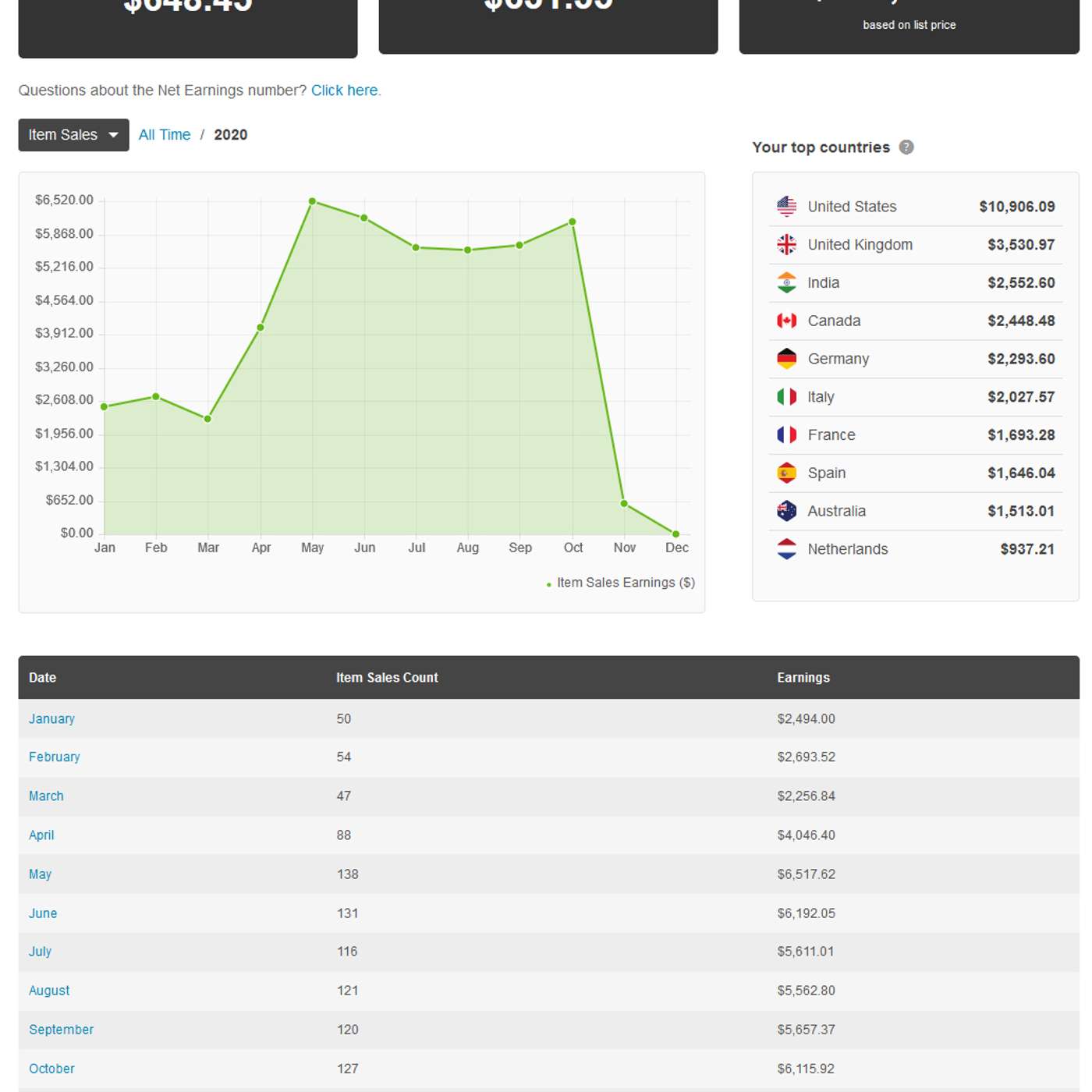Viewport: 1092px width, 1092px height.
Task: Open the Net Earnings 'Click here' link
Action: pyautogui.click(x=345, y=90)
